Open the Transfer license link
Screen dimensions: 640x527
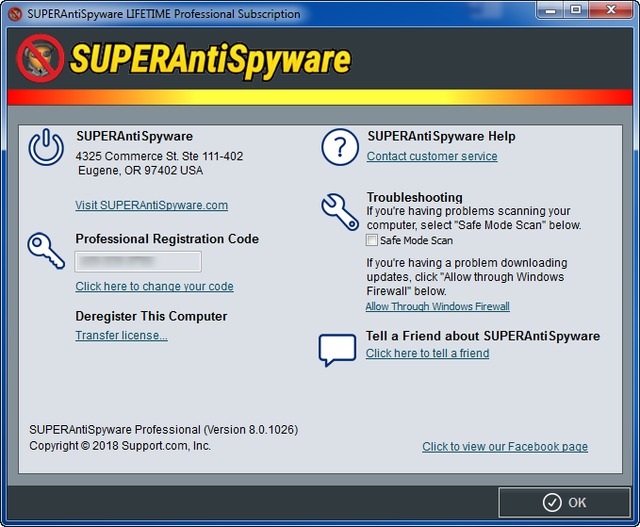121,335
